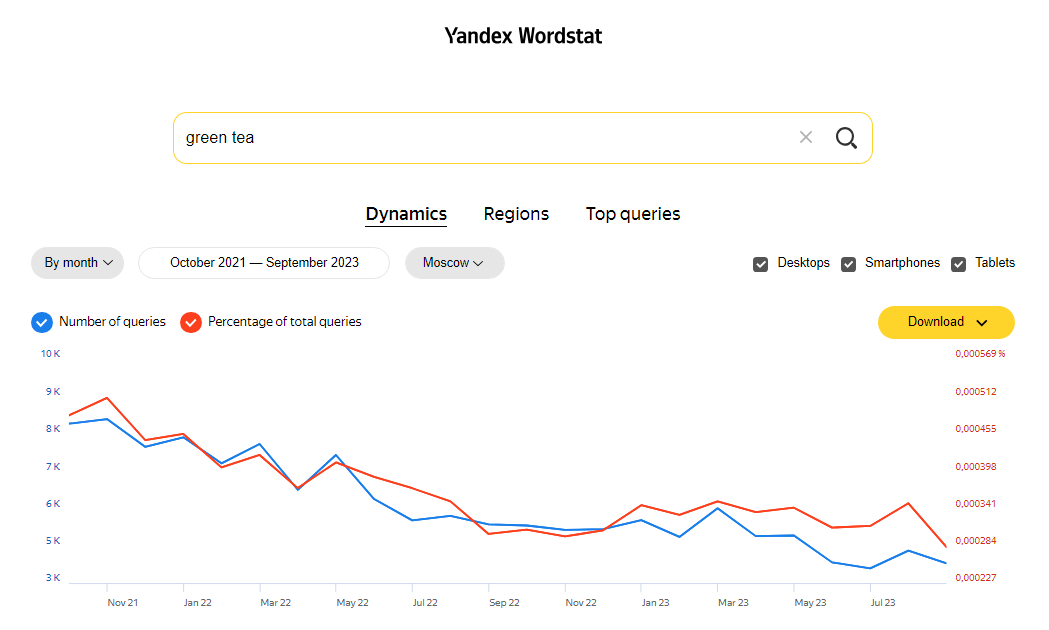The width and height of the screenshot is (1049, 630).
Task: Select the Dynamics tab
Action: (x=406, y=213)
